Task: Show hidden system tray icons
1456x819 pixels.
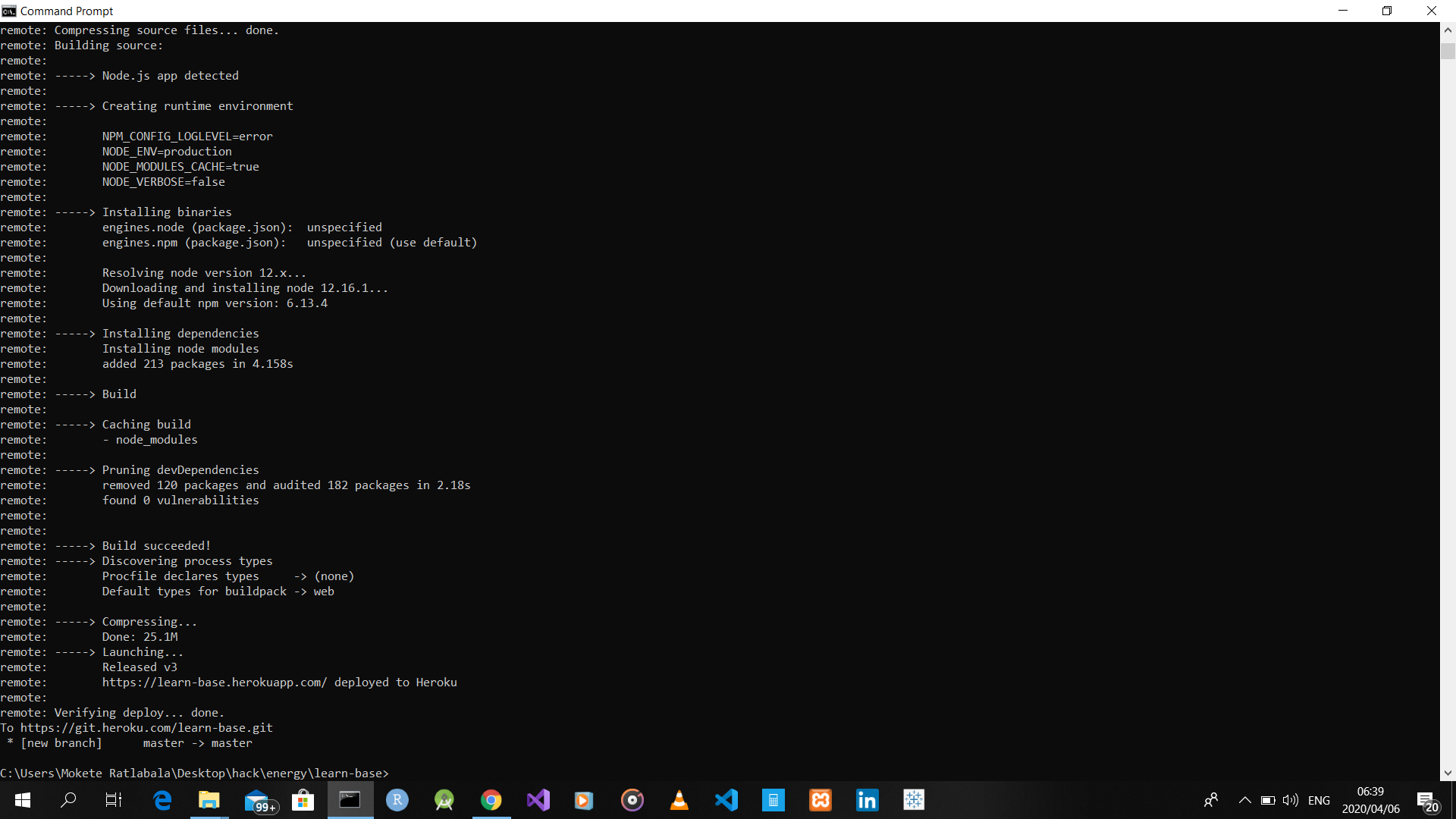Action: [x=1244, y=800]
